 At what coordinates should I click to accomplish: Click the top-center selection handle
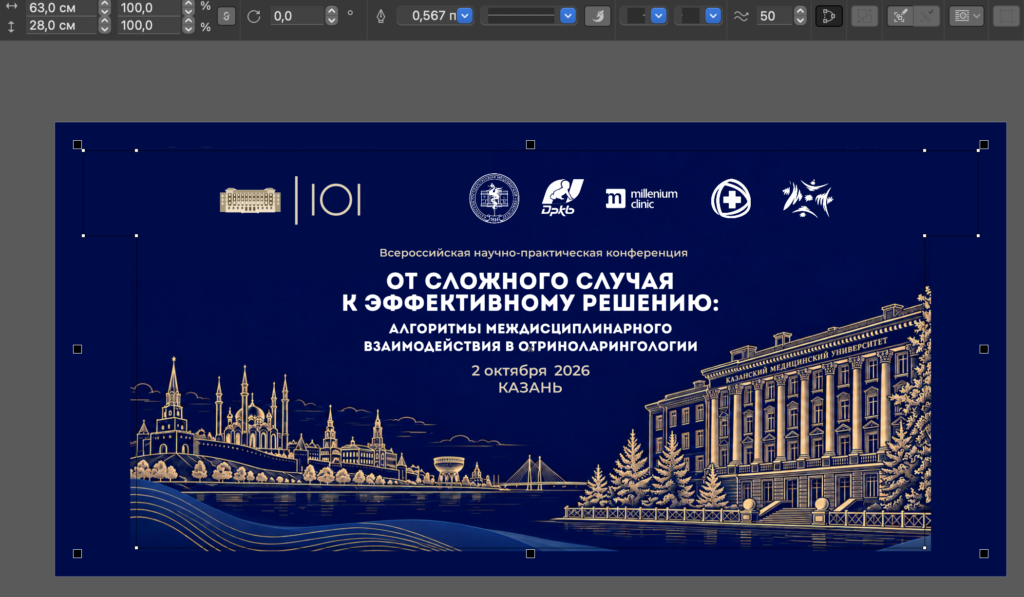click(530, 144)
